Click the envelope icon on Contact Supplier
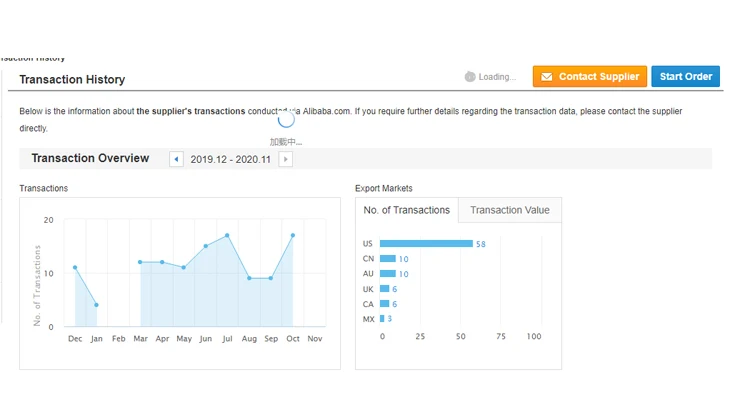 pyautogui.click(x=546, y=77)
